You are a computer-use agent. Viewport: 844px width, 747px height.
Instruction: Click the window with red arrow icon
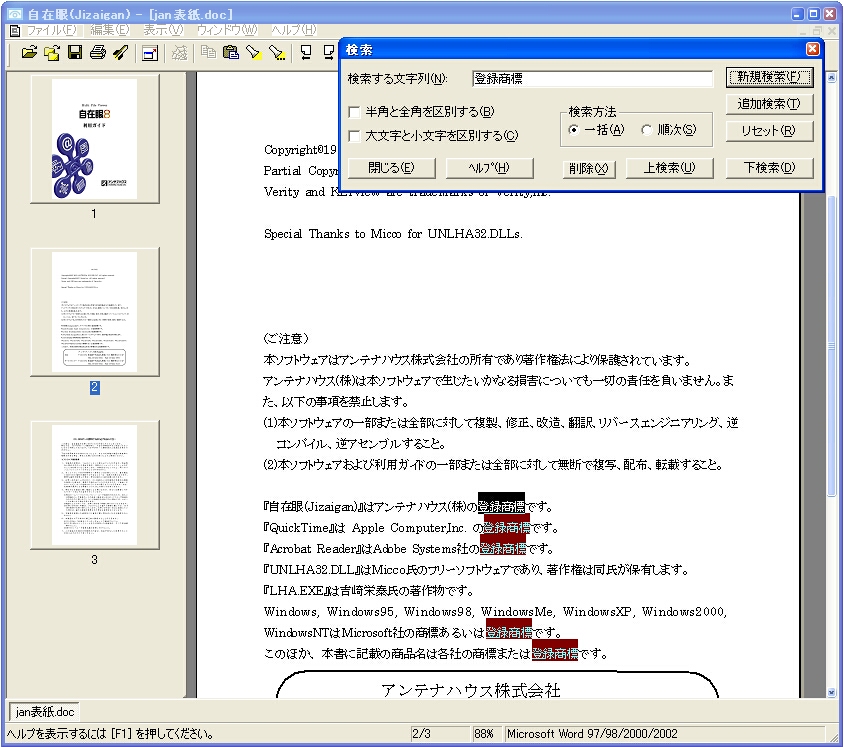click(x=150, y=53)
